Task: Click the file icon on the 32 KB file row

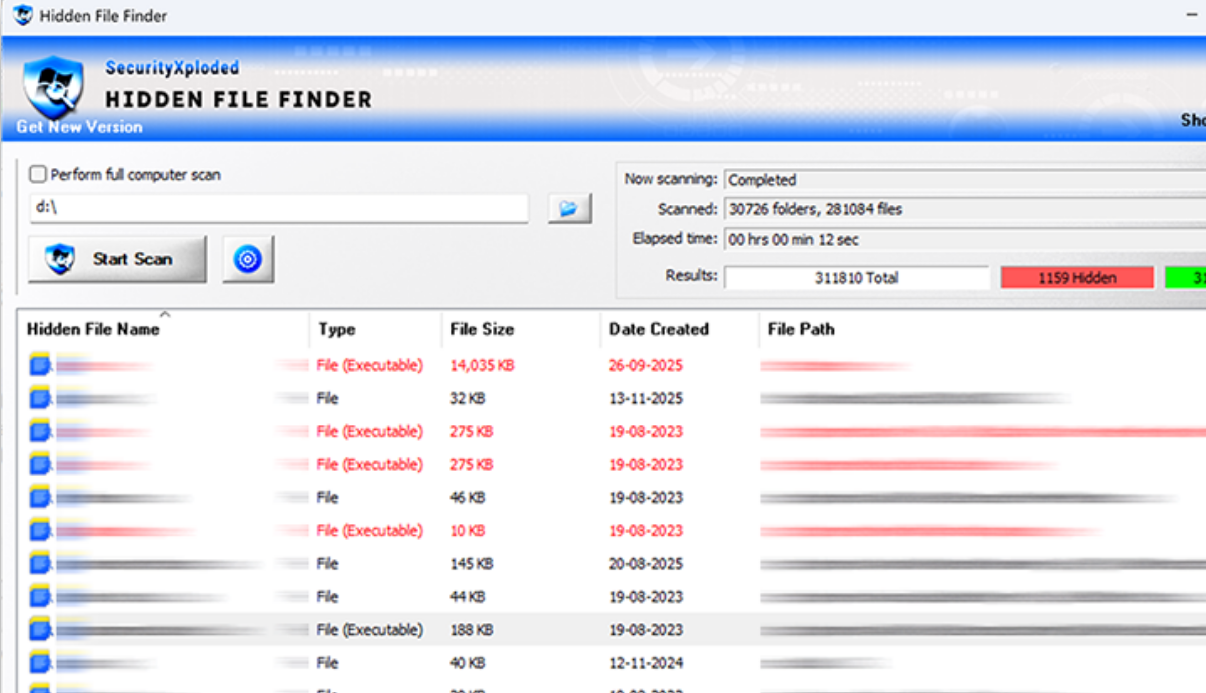Action: tap(38, 397)
